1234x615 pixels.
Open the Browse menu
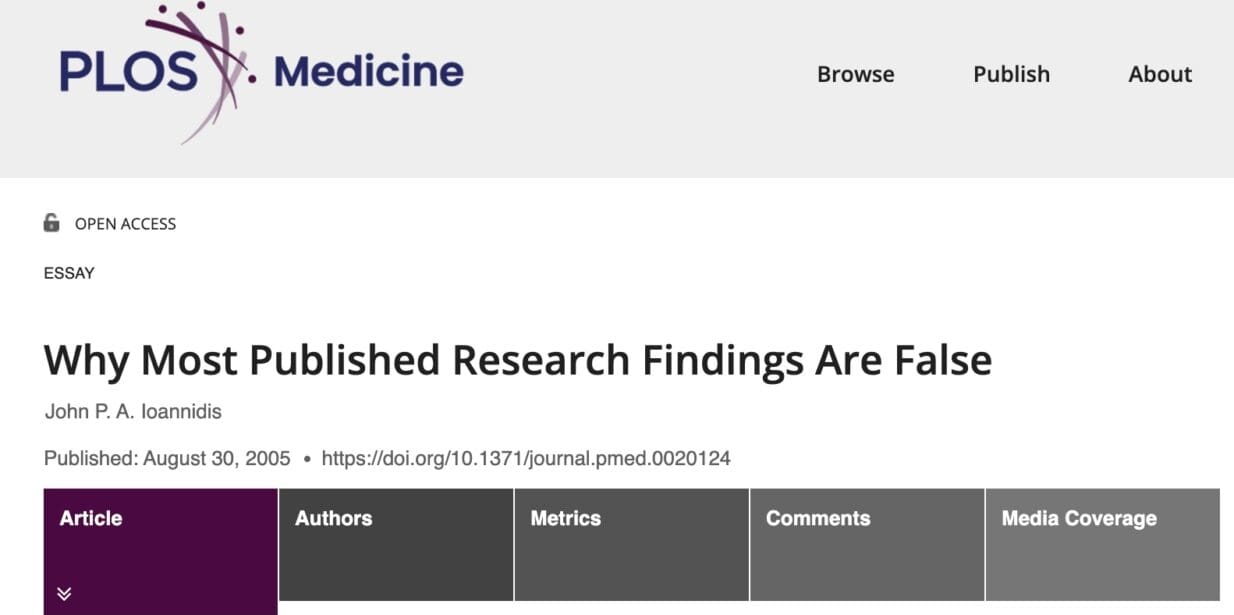click(x=855, y=74)
